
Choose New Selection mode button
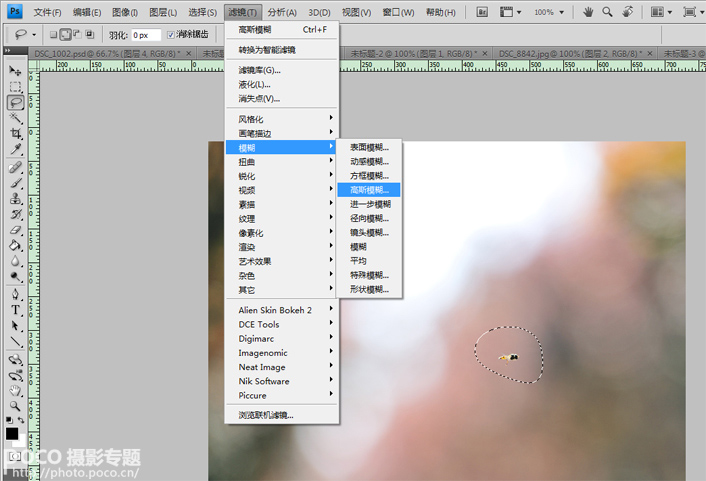[x=53, y=34]
